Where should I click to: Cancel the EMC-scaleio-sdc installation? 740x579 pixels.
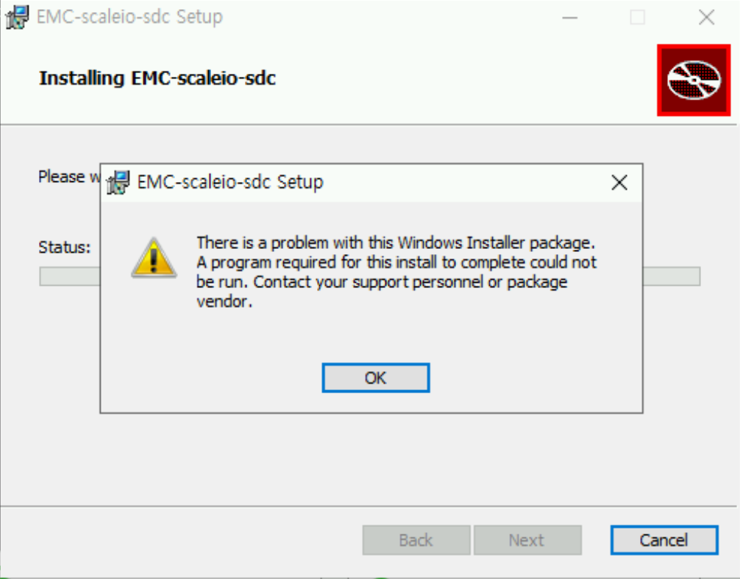pyautogui.click(x=663, y=540)
